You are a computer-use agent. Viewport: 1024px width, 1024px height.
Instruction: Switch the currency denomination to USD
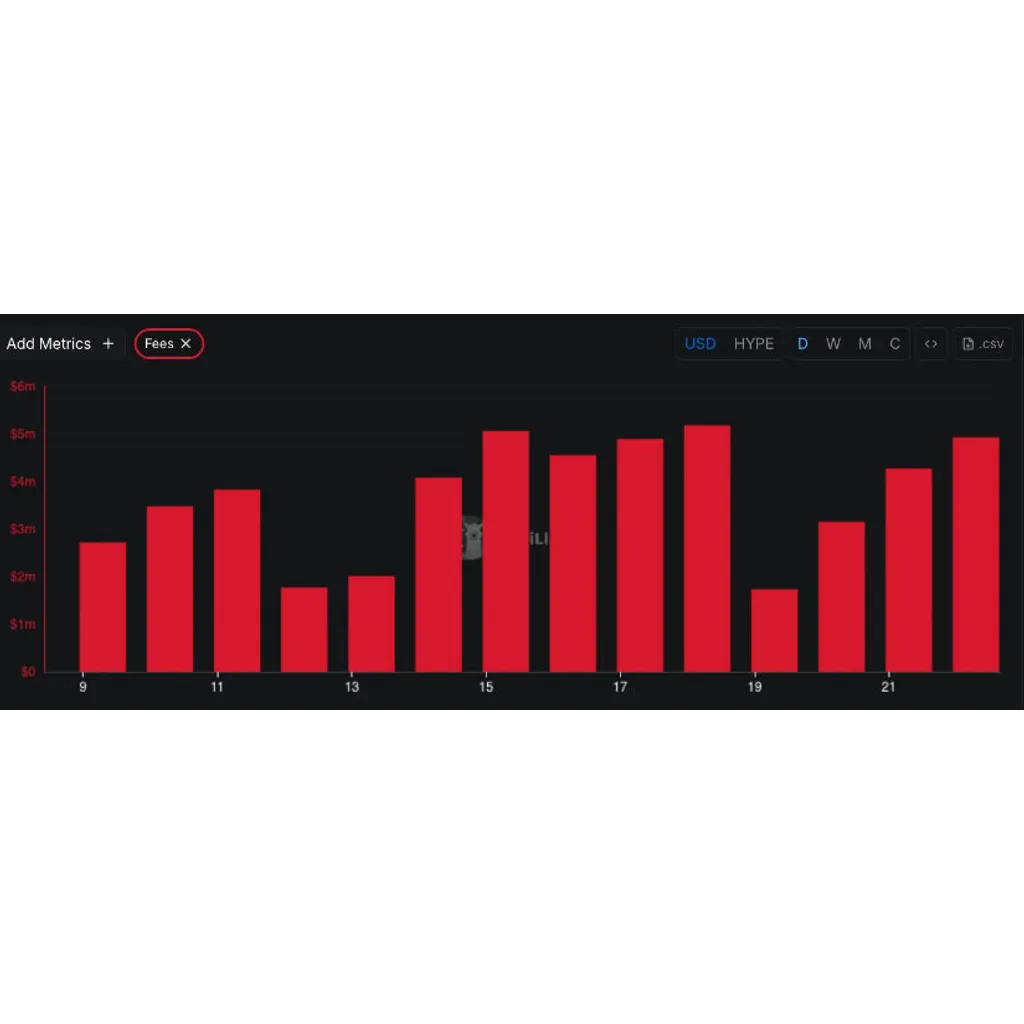click(x=700, y=344)
